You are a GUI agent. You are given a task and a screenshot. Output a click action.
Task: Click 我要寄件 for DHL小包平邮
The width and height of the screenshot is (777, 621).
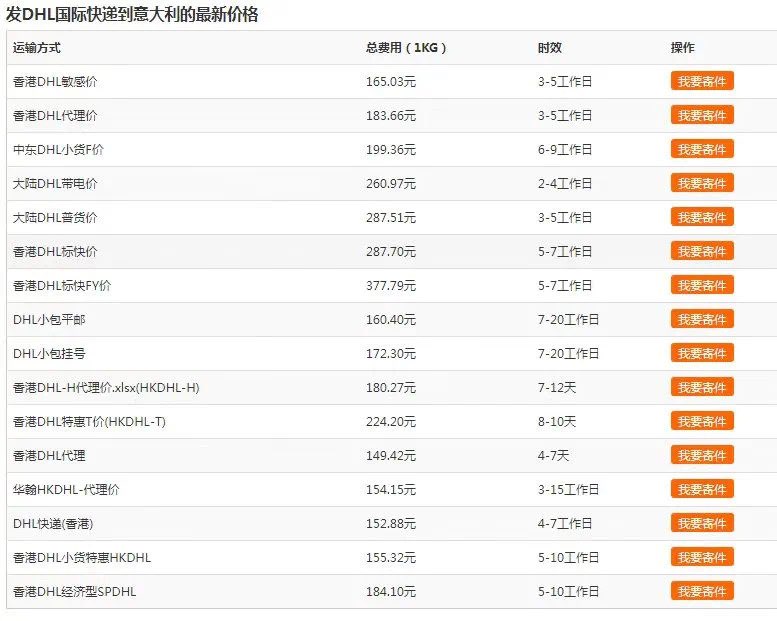pyautogui.click(x=702, y=319)
